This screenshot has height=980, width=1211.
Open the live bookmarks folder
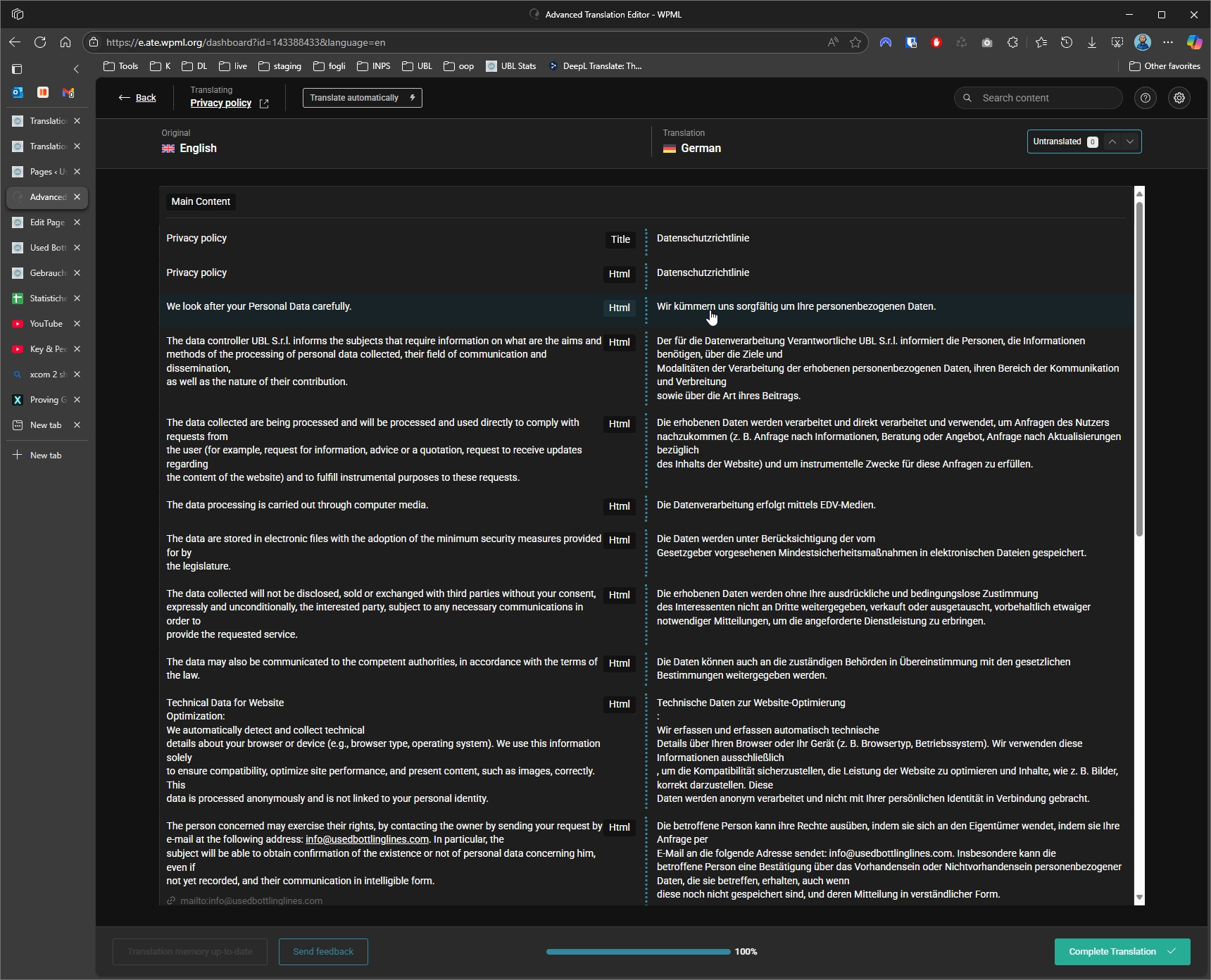tap(233, 66)
